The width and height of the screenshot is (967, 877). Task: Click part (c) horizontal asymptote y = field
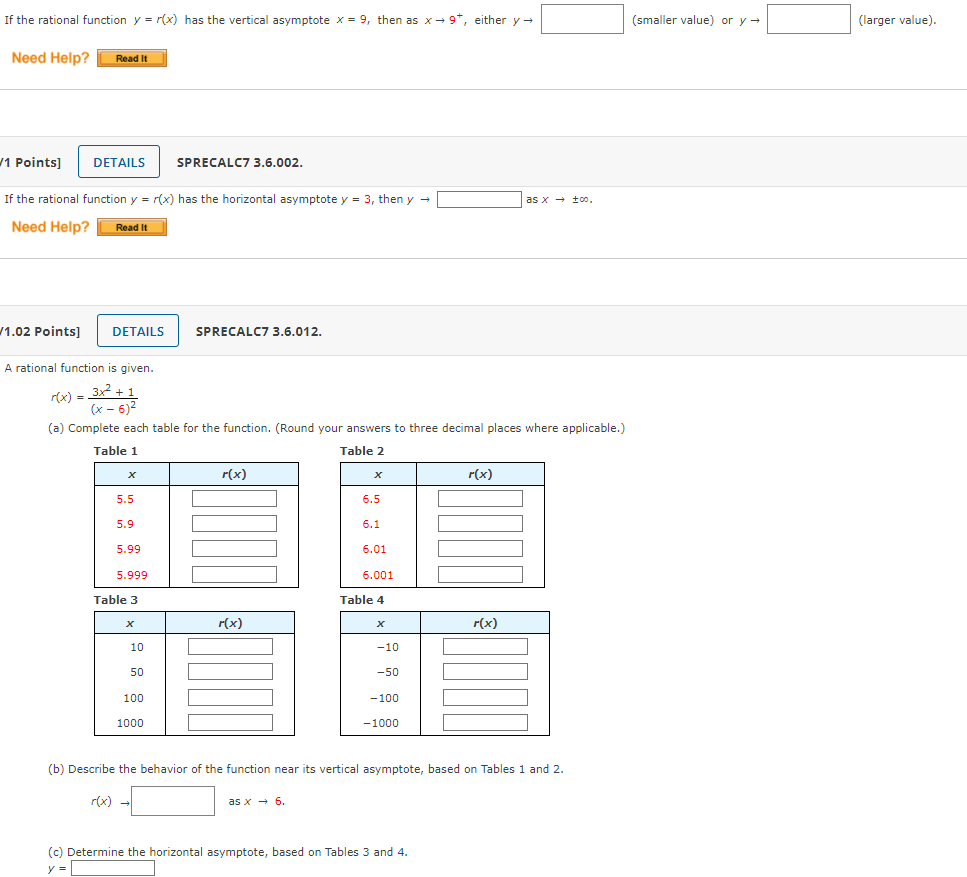[113, 868]
